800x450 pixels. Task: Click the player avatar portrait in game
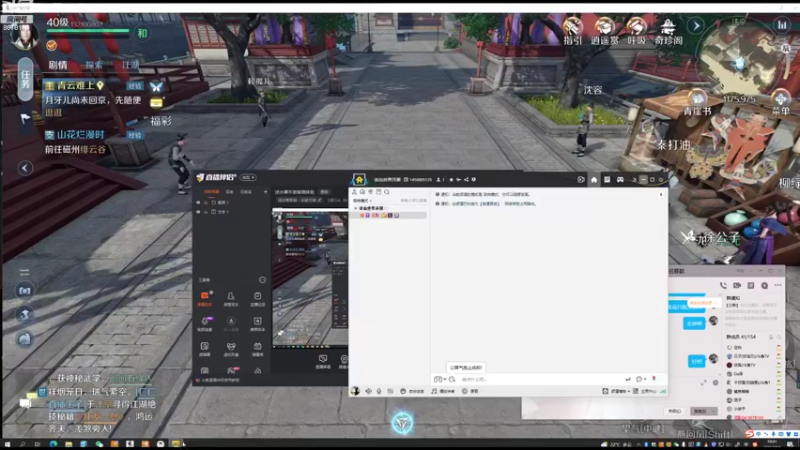24,37
